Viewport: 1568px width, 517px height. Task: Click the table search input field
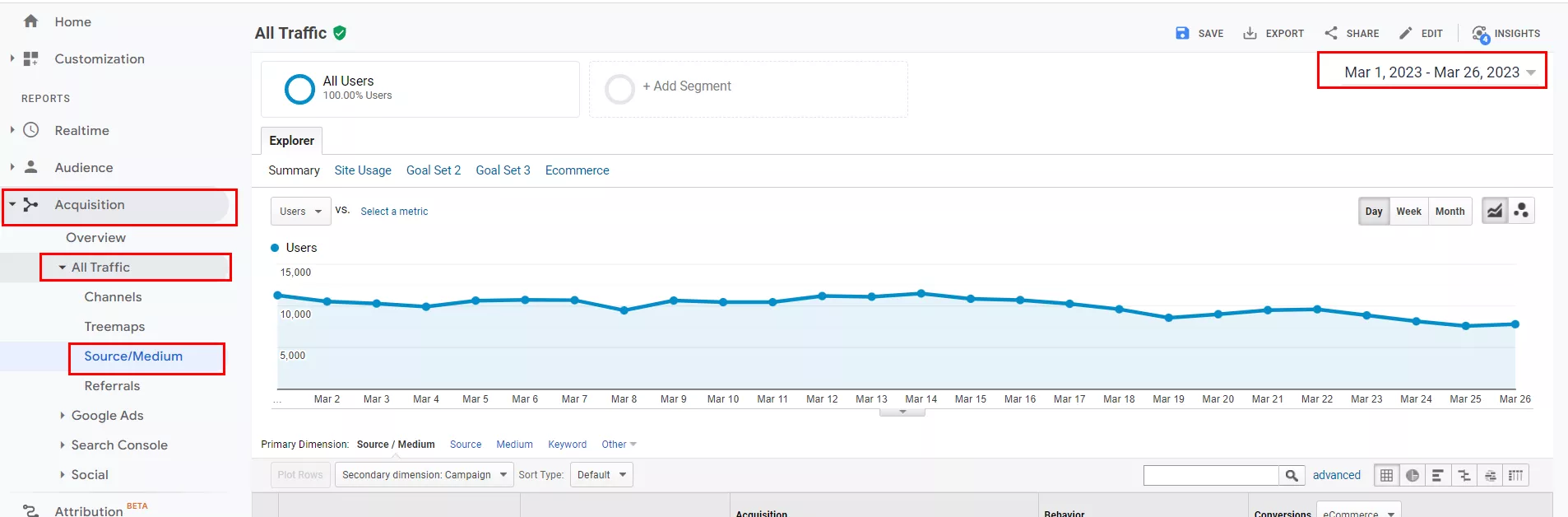pyautogui.click(x=1211, y=475)
